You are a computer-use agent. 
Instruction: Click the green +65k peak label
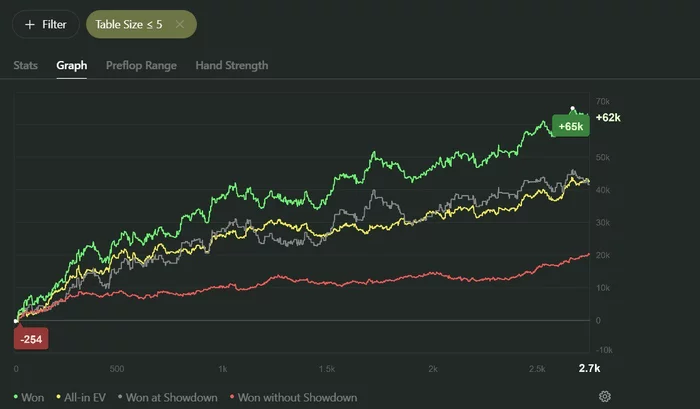(x=570, y=126)
